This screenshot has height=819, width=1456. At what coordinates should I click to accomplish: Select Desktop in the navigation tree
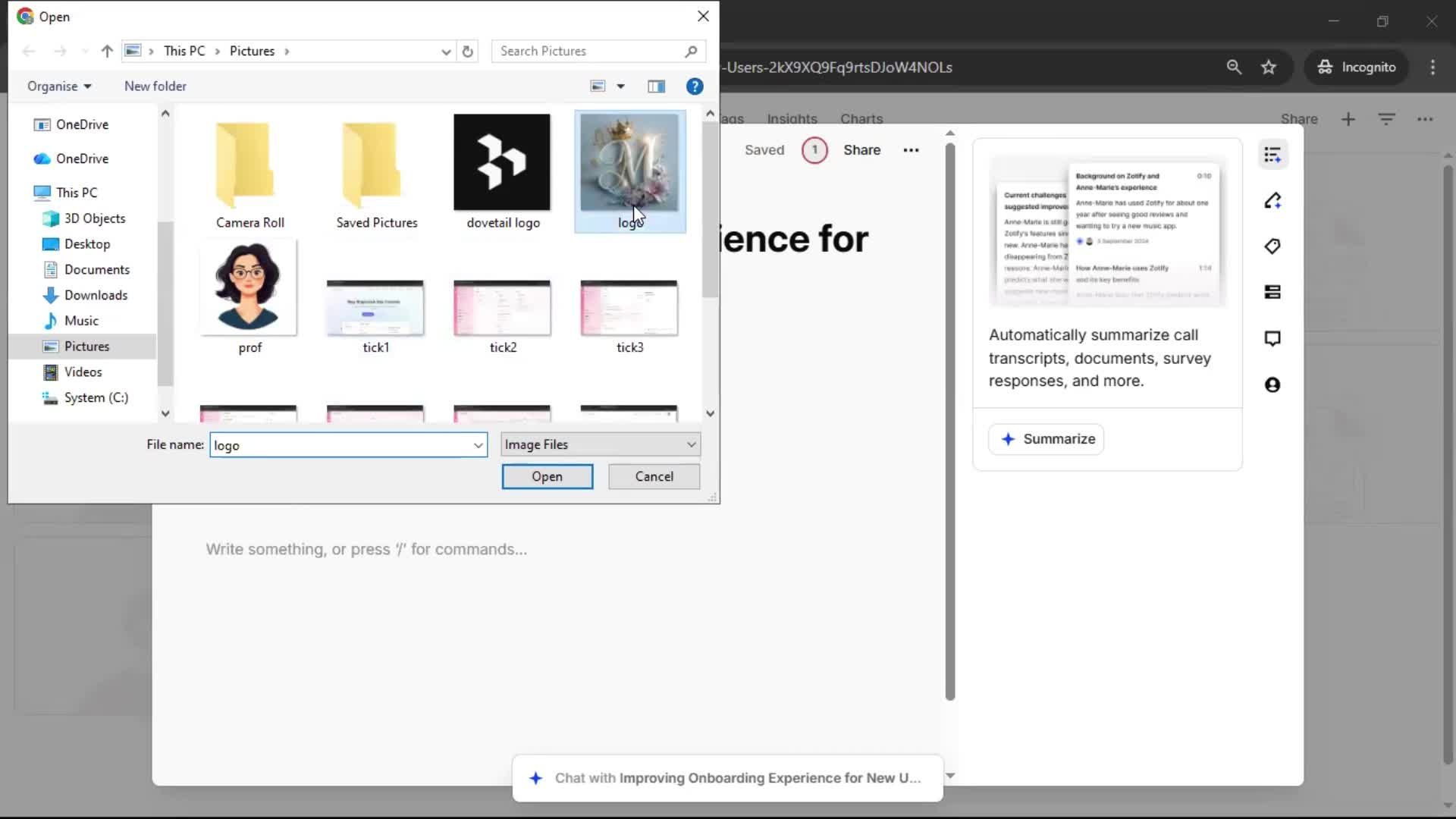[x=87, y=244]
